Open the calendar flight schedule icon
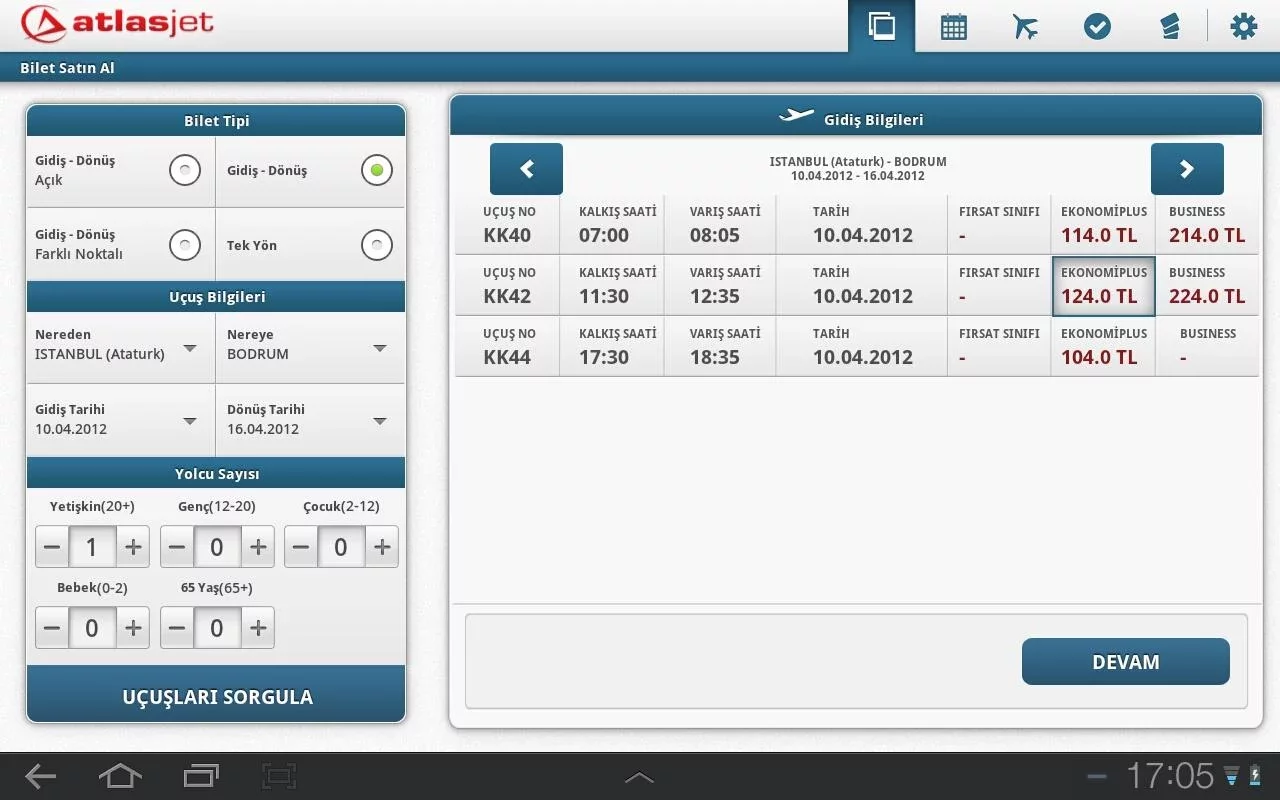1280x800 pixels. coord(954,26)
